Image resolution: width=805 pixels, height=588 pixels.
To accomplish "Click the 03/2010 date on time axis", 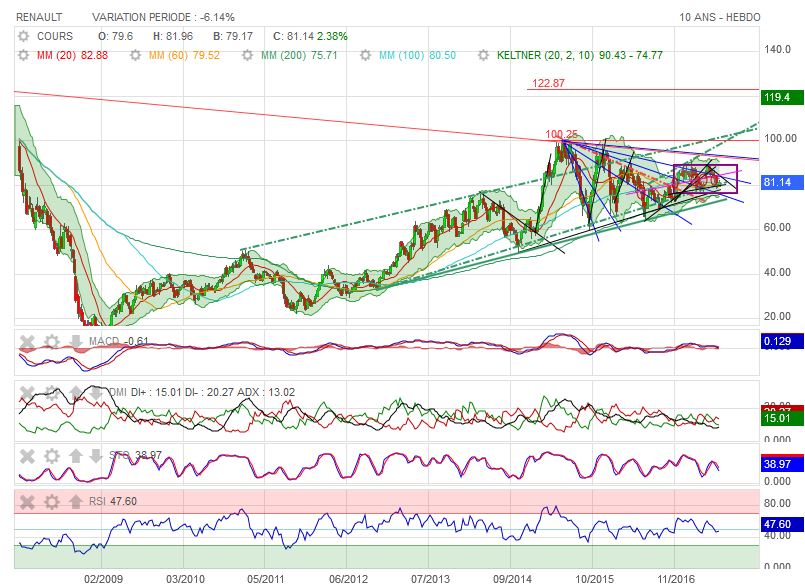I will [185, 579].
